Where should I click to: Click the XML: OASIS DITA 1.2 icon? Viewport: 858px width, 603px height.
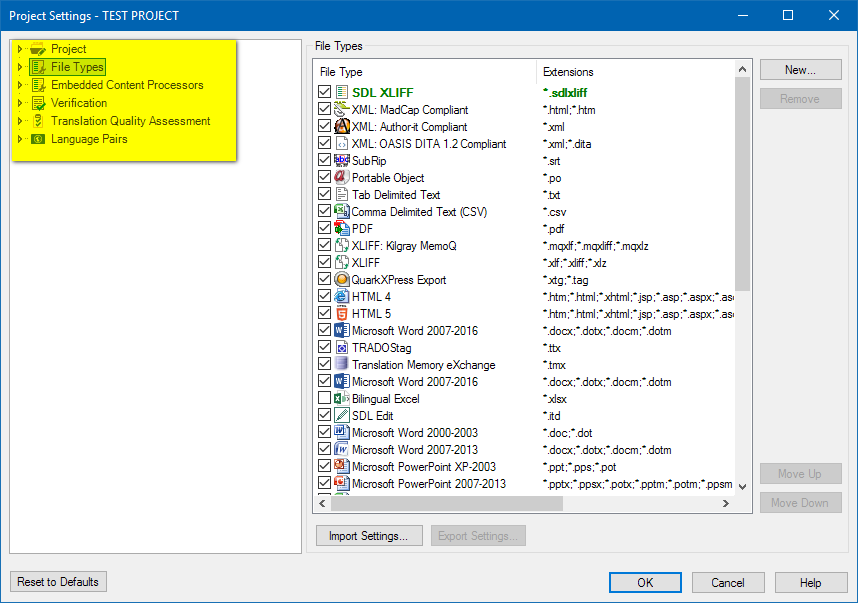(x=342, y=143)
